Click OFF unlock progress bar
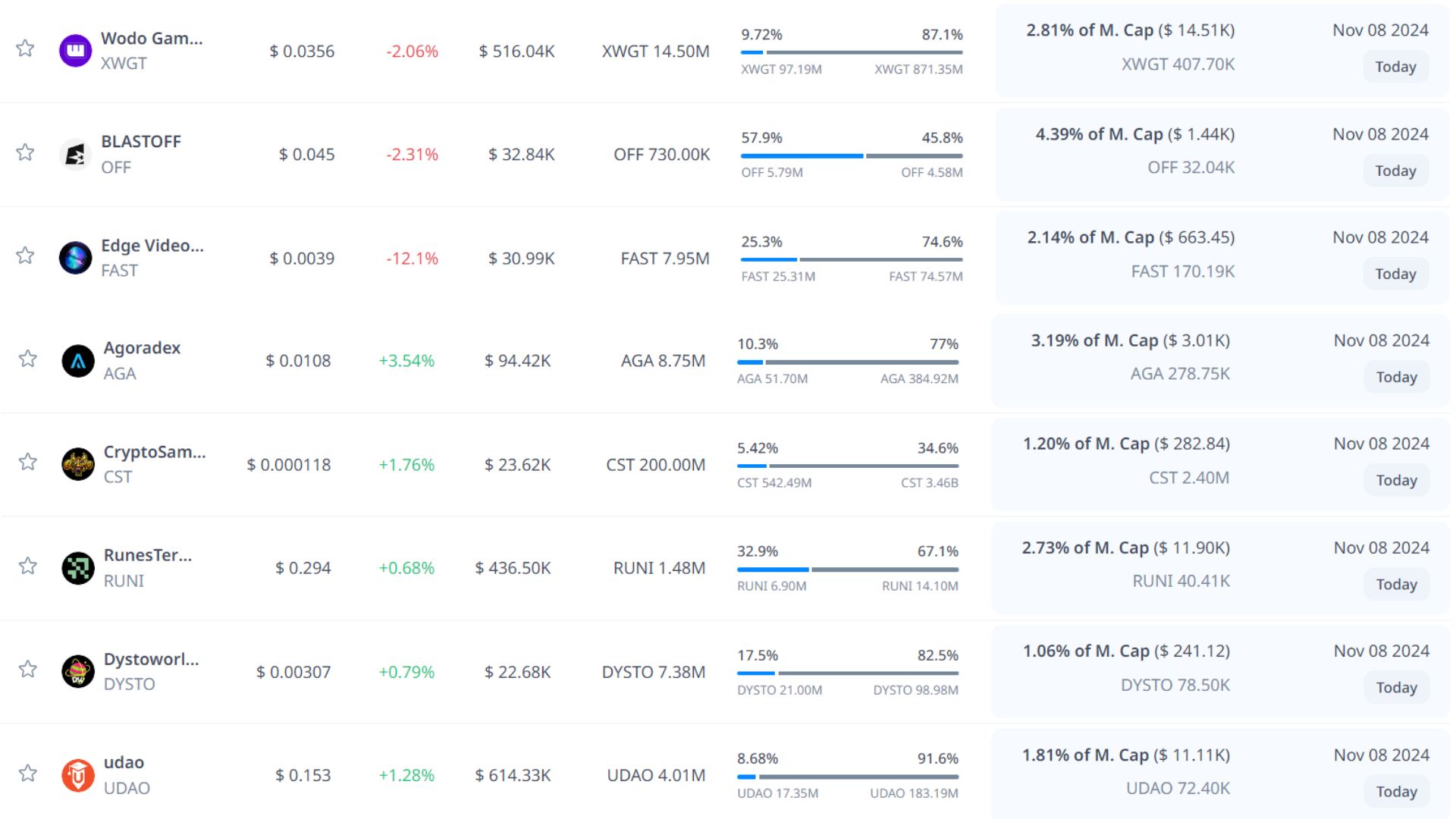The image size is (1456, 819). click(852, 155)
